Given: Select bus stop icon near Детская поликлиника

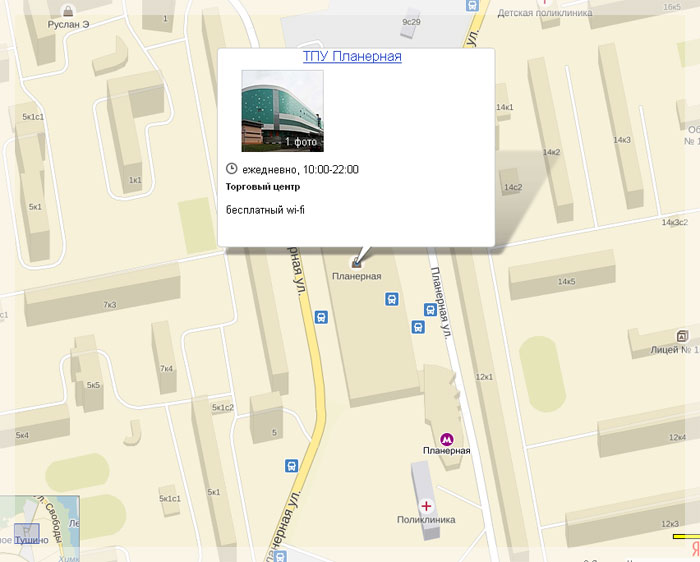Looking at the screenshot, I should (473, 4).
